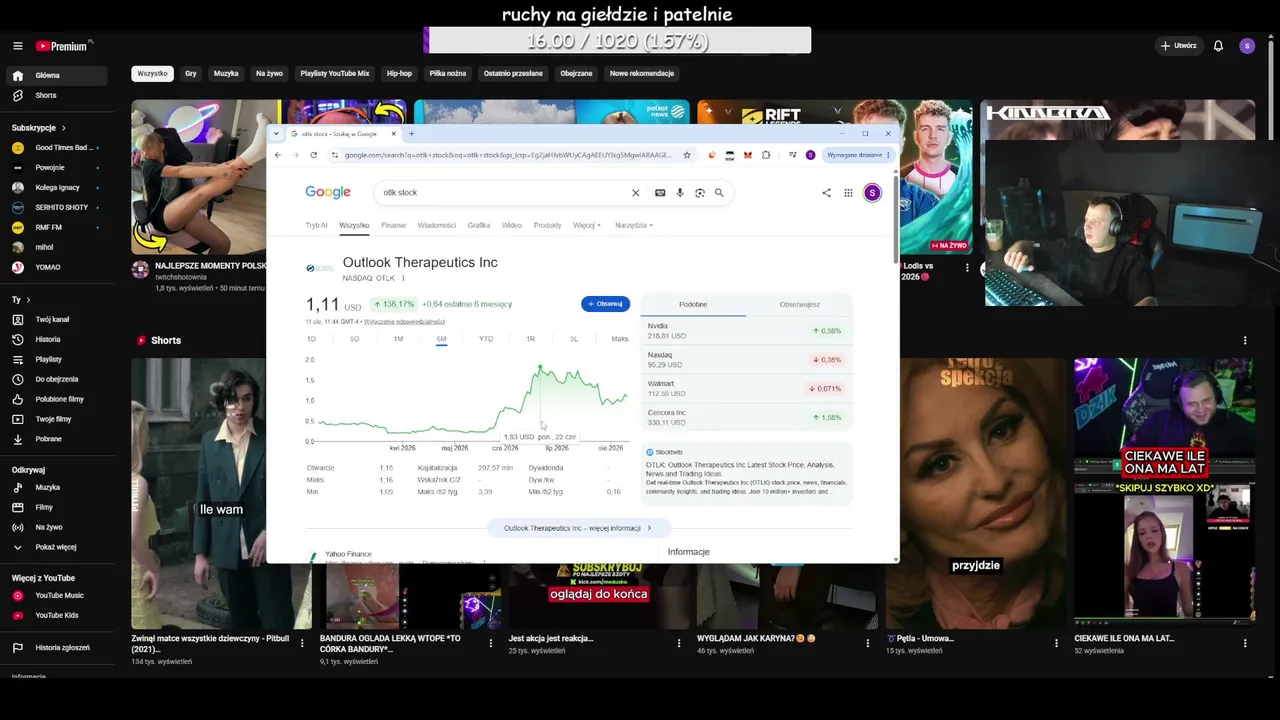Reload the Google search page

click(313, 155)
